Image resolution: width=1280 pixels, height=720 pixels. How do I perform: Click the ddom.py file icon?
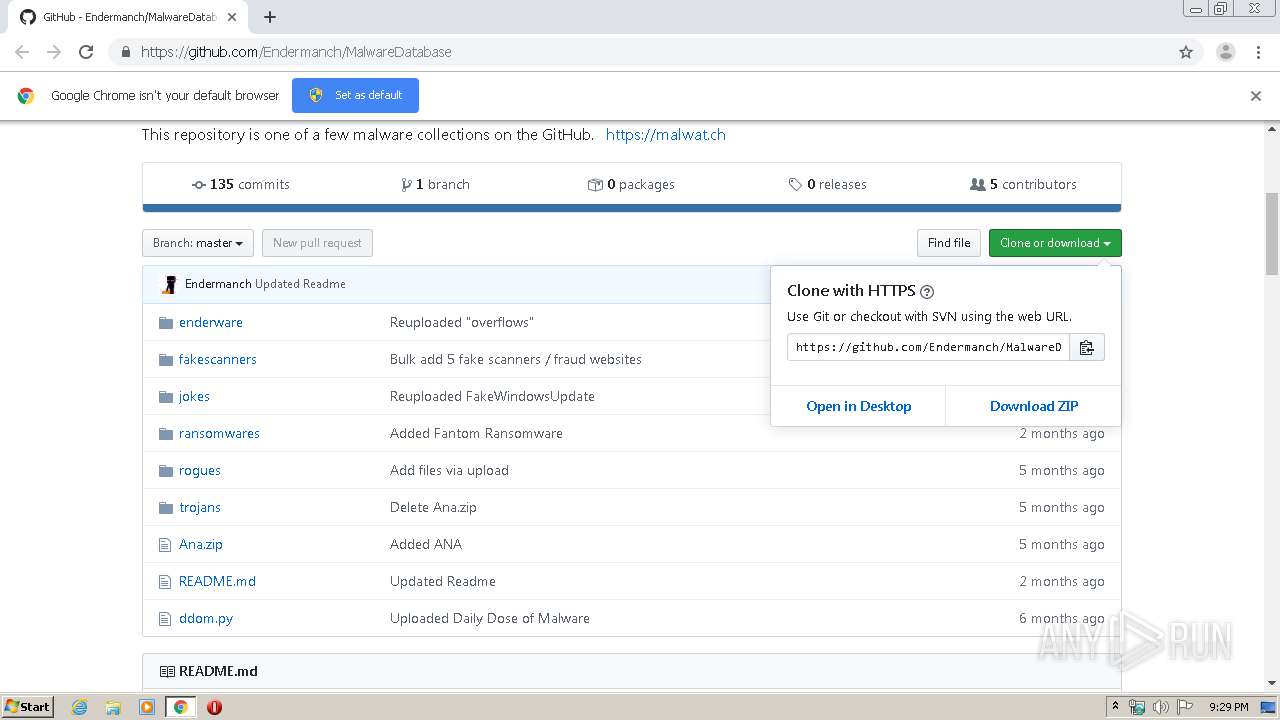[x=166, y=618]
